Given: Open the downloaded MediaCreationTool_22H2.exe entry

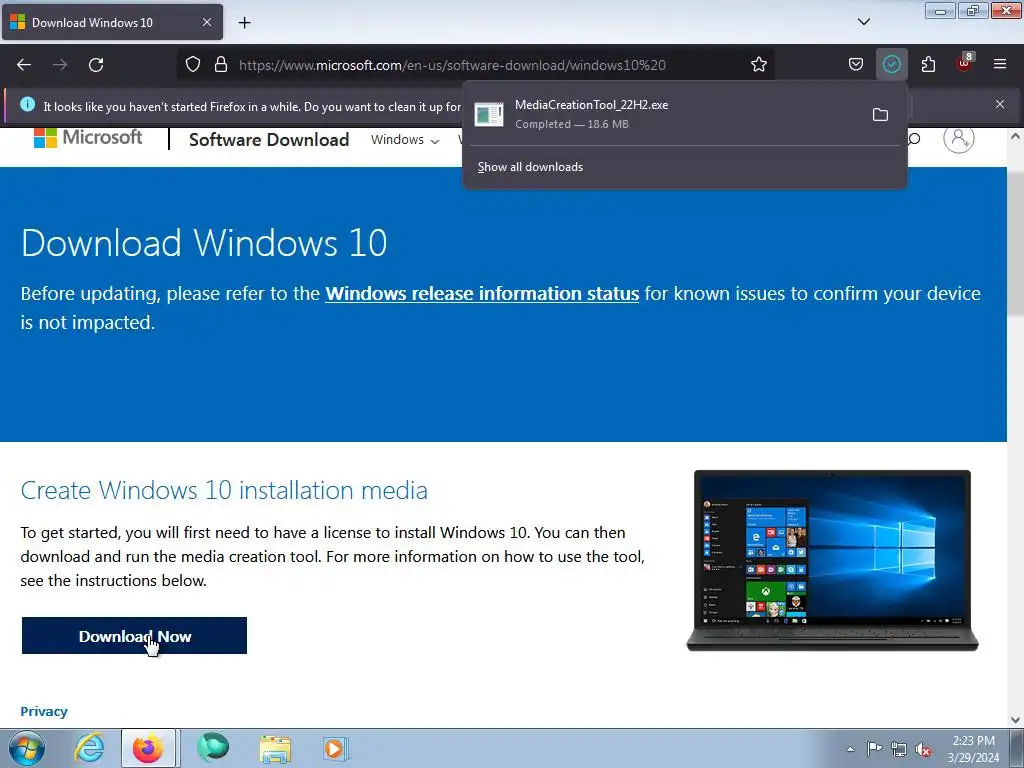Looking at the screenshot, I should (667, 114).
